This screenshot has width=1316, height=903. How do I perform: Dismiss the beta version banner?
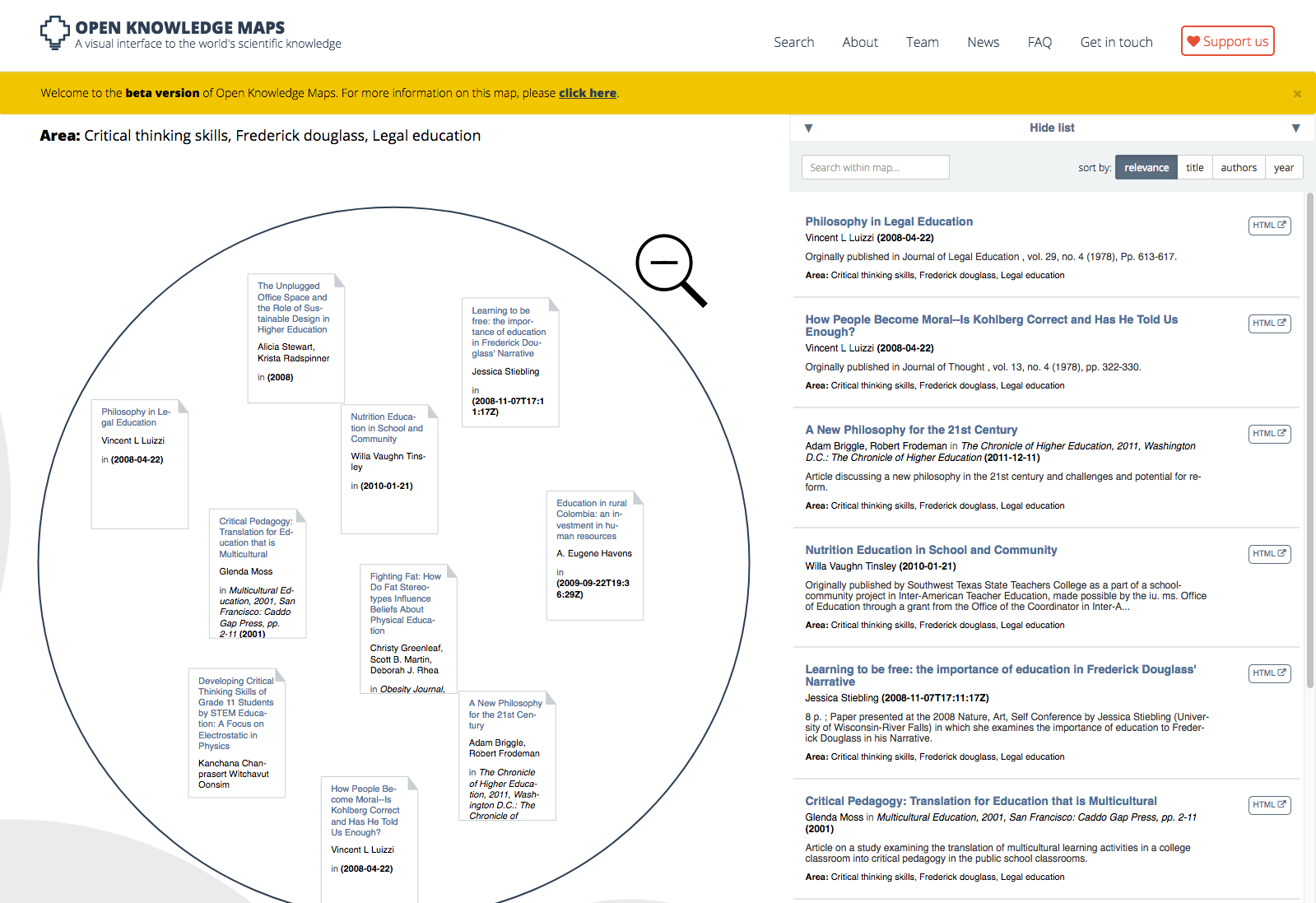(x=1297, y=94)
